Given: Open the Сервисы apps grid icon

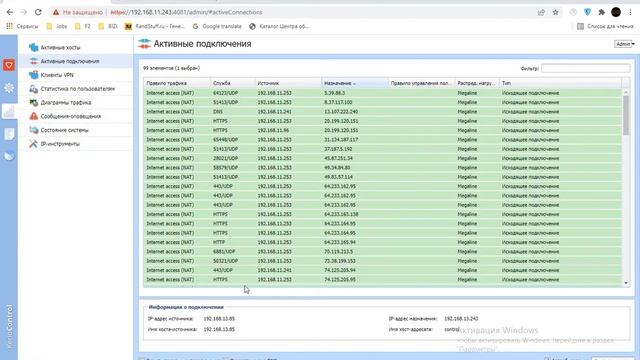Looking at the screenshot, I should pyautogui.click(x=9, y=26).
